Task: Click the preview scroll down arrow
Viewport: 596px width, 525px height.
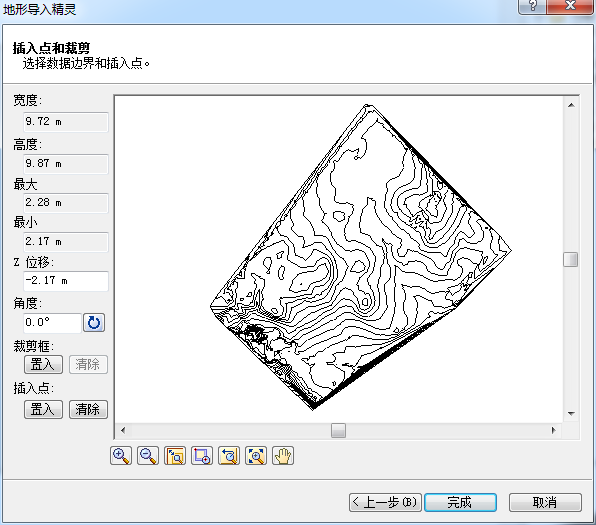Action: (x=571, y=414)
